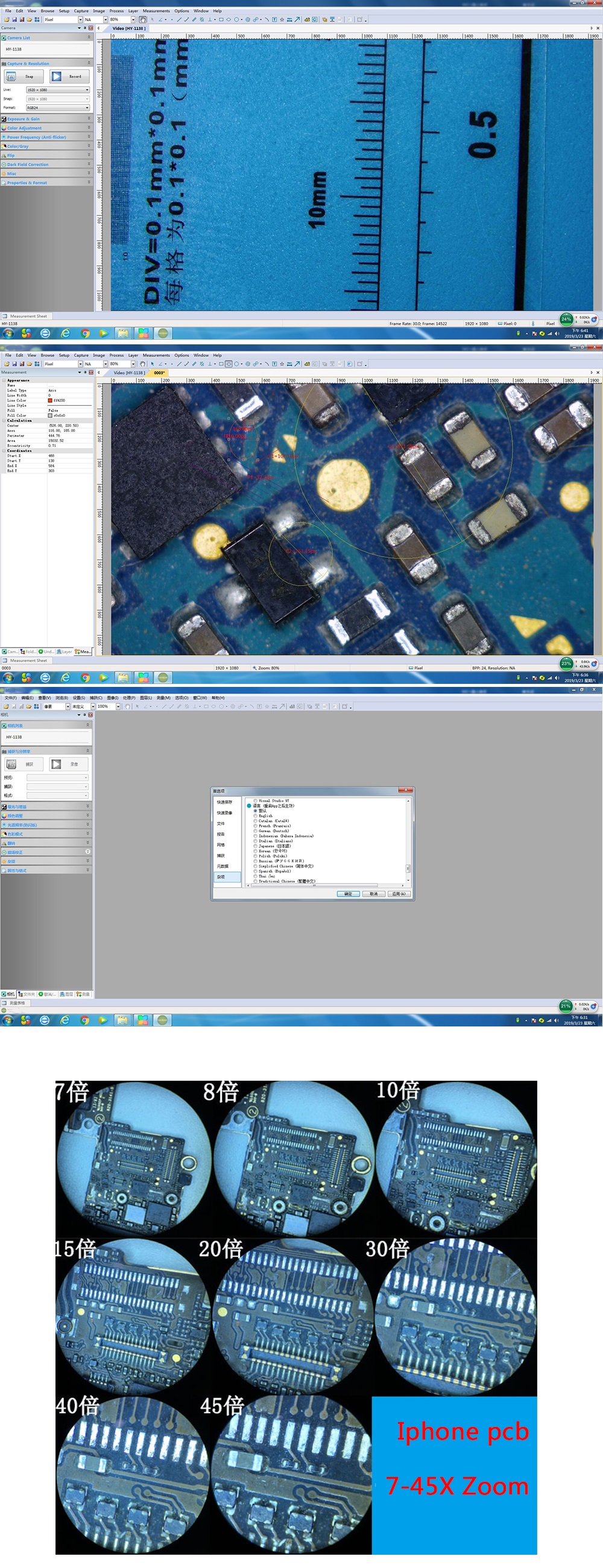Open Fold... tab below Measurement panel

27,651
